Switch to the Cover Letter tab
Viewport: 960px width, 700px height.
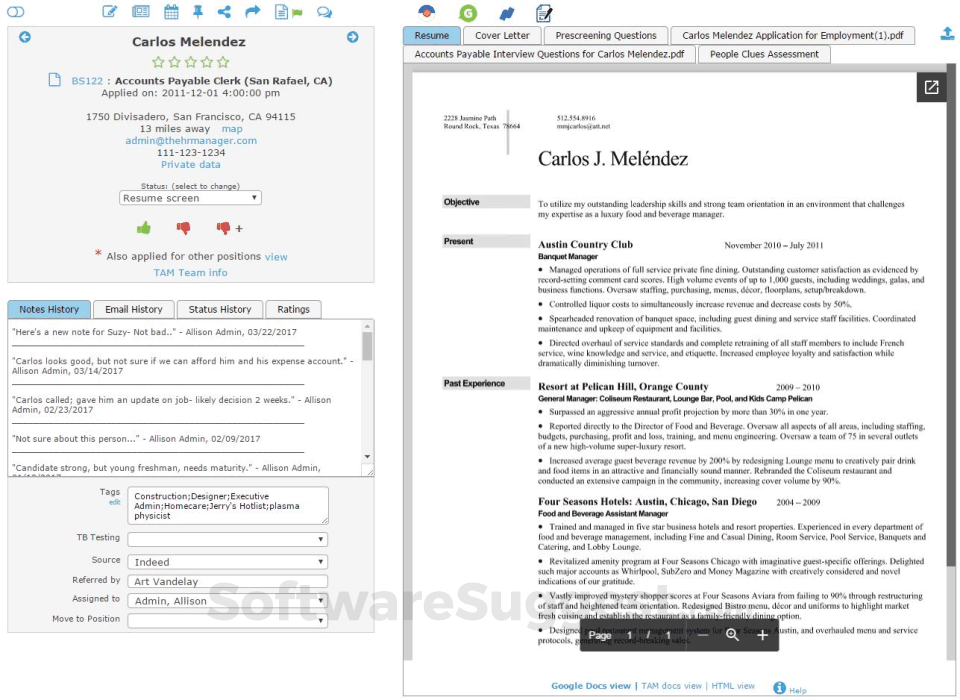(x=502, y=34)
